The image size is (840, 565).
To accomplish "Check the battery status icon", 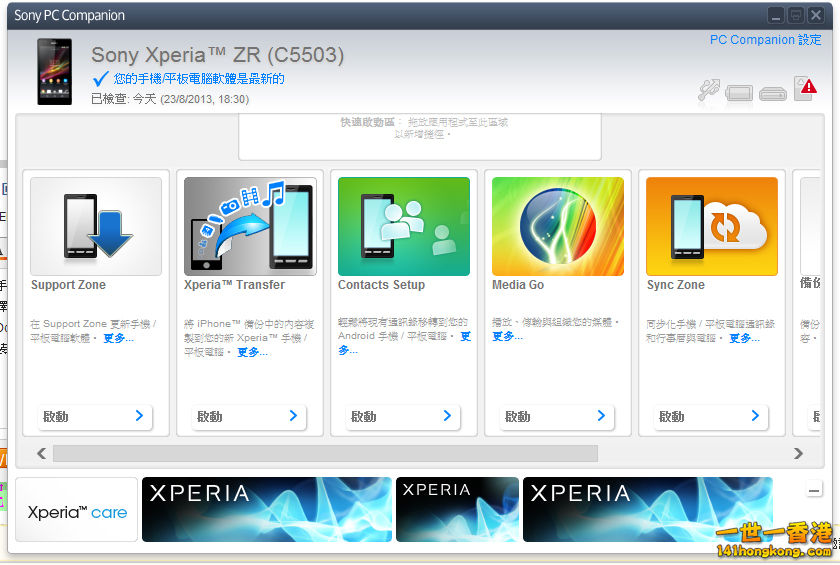I will [739, 93].
